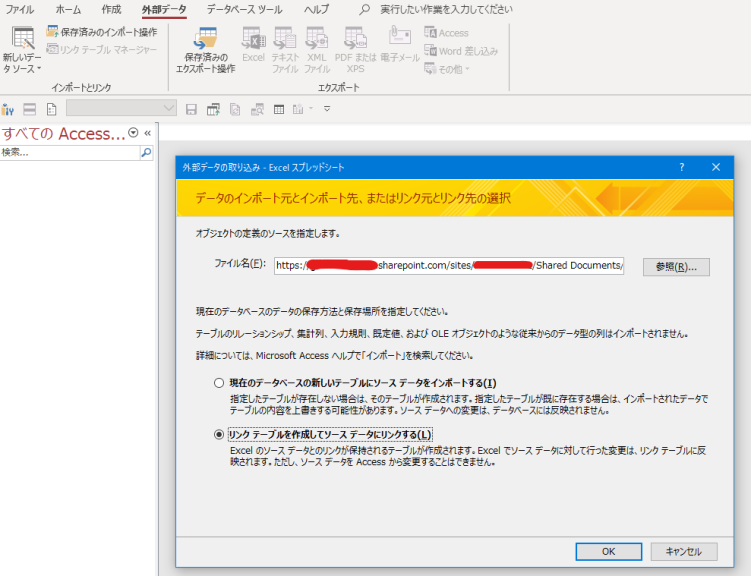Screen dimensions: 751x576
Task: Switch to the ホーム tab
Action: coord(68,9)
